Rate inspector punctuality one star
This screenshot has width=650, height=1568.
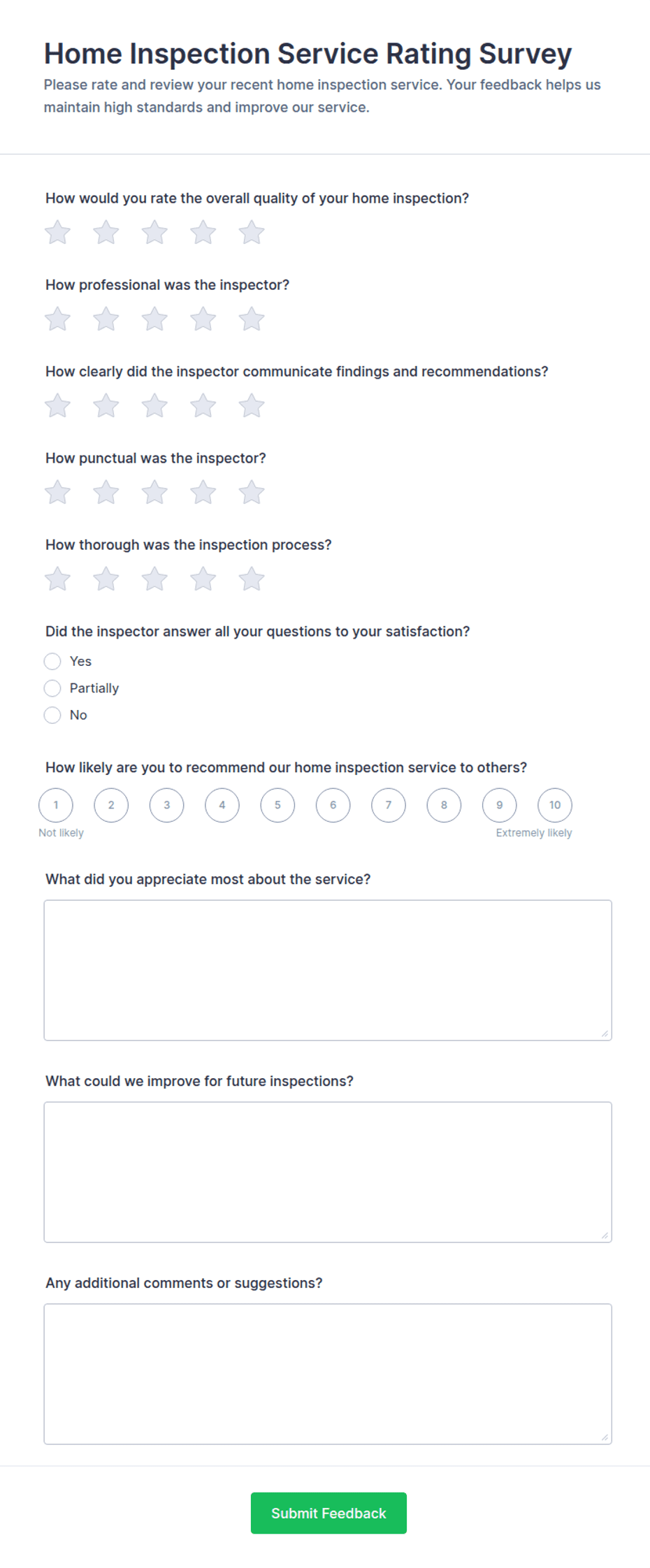57,493
